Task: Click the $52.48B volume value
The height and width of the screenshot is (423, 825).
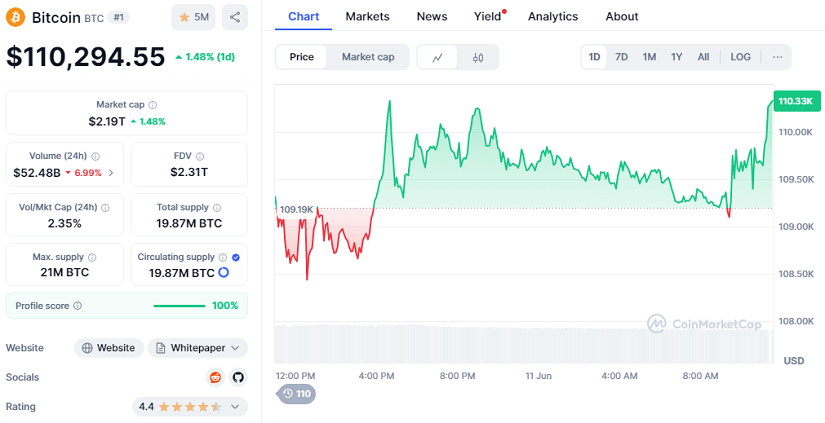Action: coord(37,173)
